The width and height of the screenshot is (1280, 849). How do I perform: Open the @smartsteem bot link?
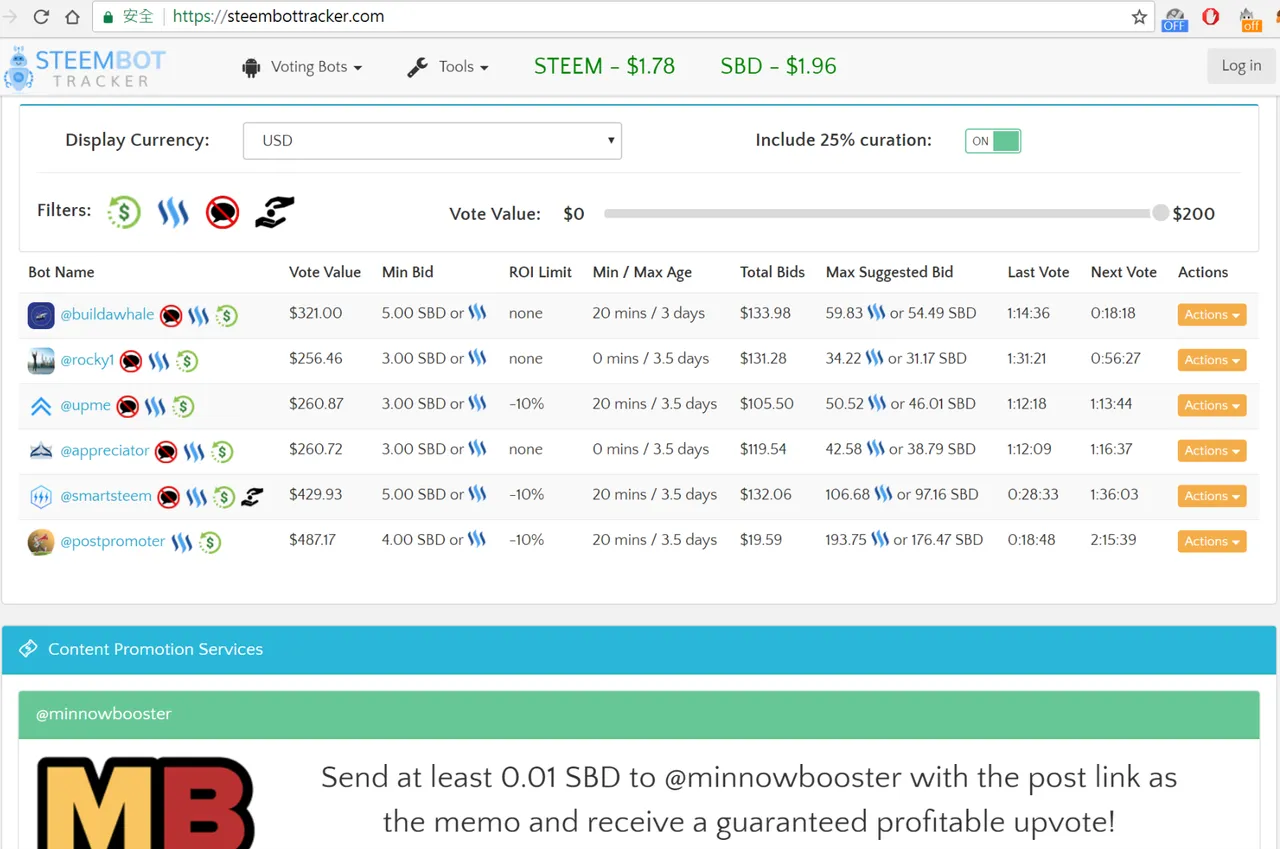pyautogui.click(x=106, y=495)
